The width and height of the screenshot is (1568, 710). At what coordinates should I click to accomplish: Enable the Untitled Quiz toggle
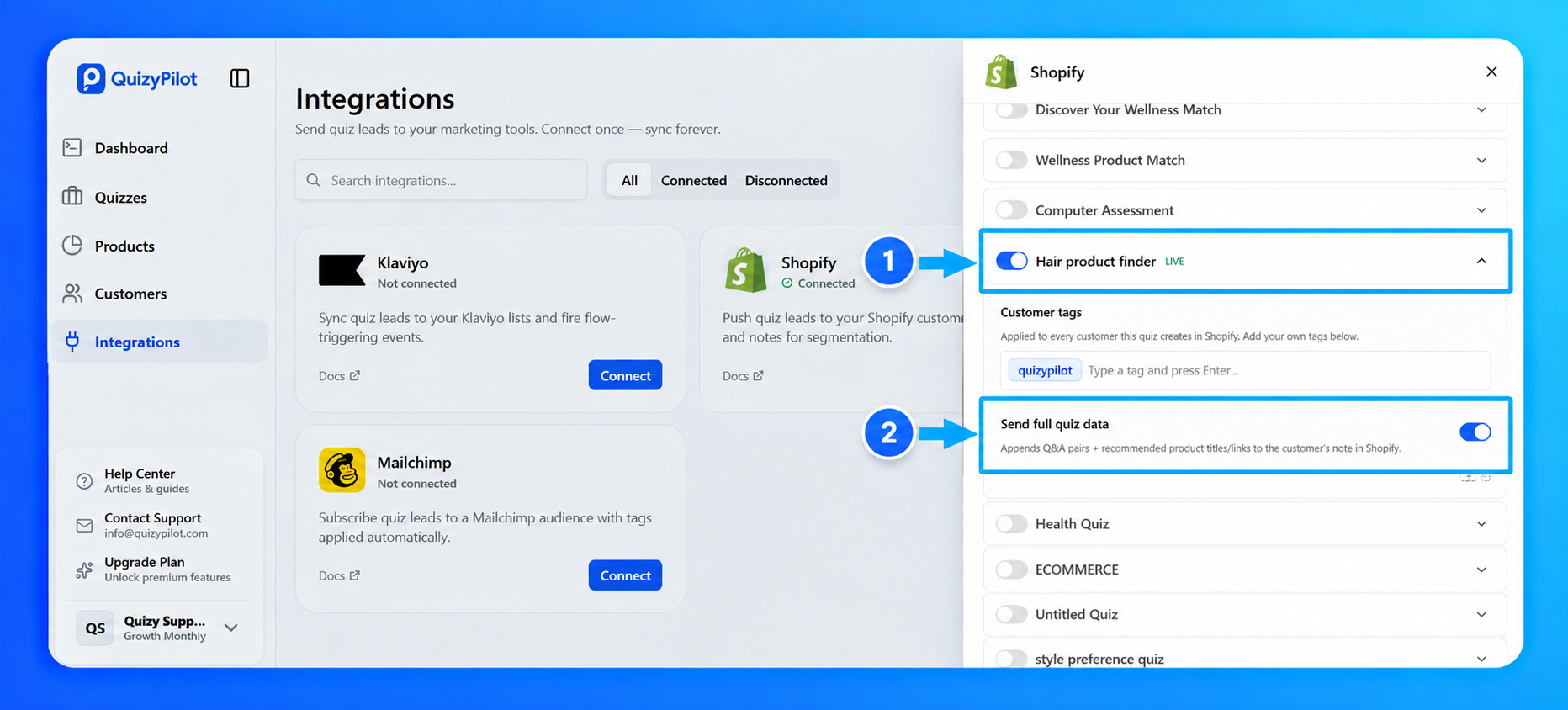[x=1012, y=614]
